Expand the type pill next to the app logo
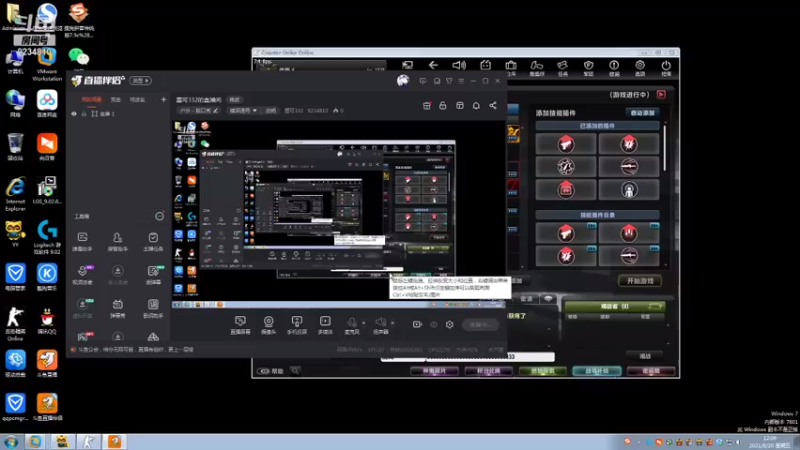800x450 pixels. [x=140, y=81]
